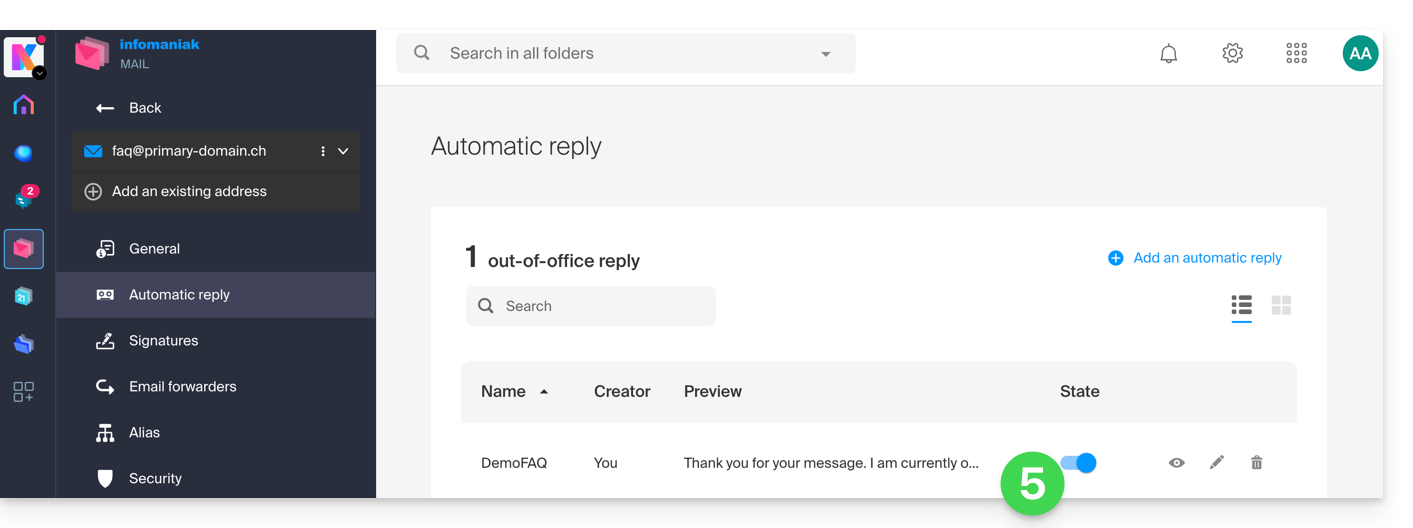Click Add an automatic reply link

(x=1195, y=258)
